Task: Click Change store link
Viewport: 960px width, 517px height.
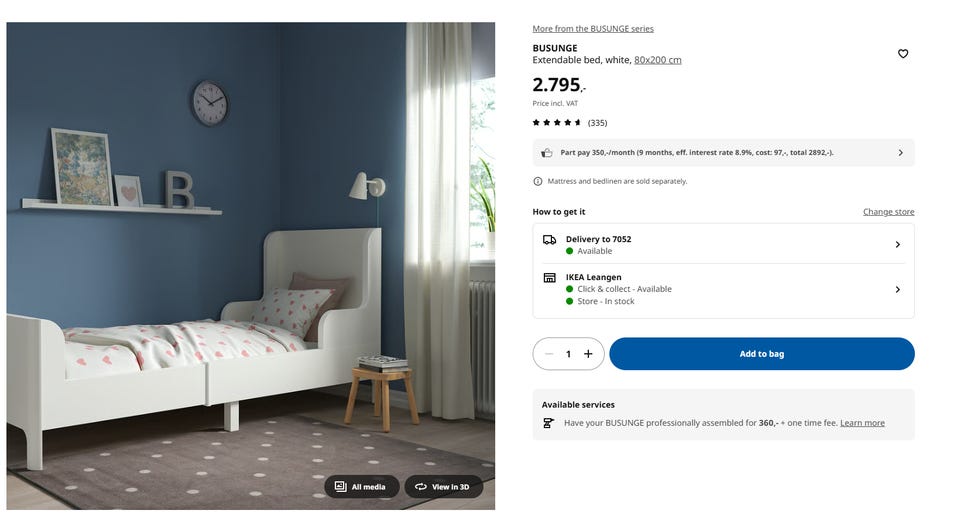Action: point(888,212)
